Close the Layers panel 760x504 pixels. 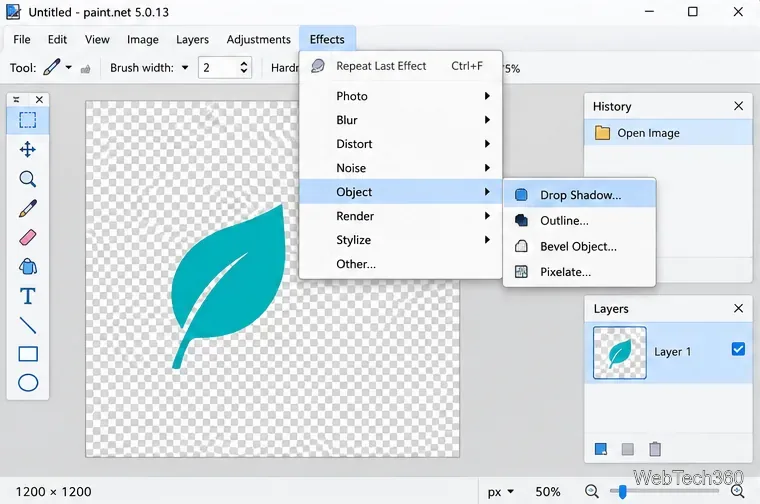[x=738, y=308]
